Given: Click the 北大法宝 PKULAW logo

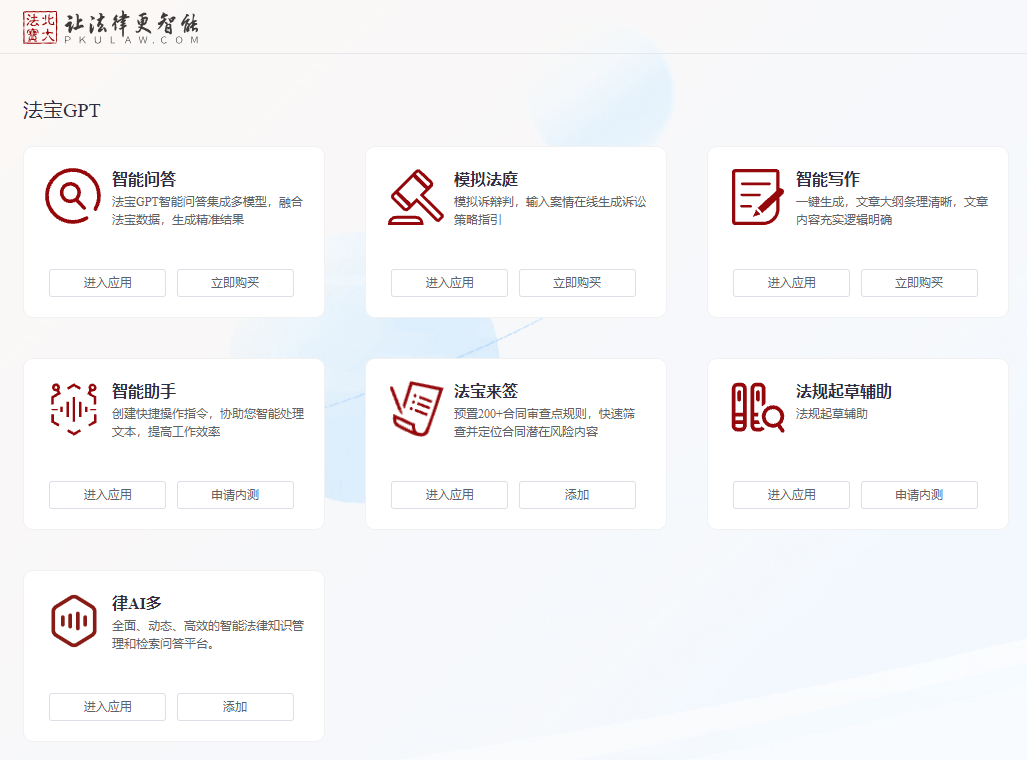Looking at the screenshot, I should click(x=111, y=28).
